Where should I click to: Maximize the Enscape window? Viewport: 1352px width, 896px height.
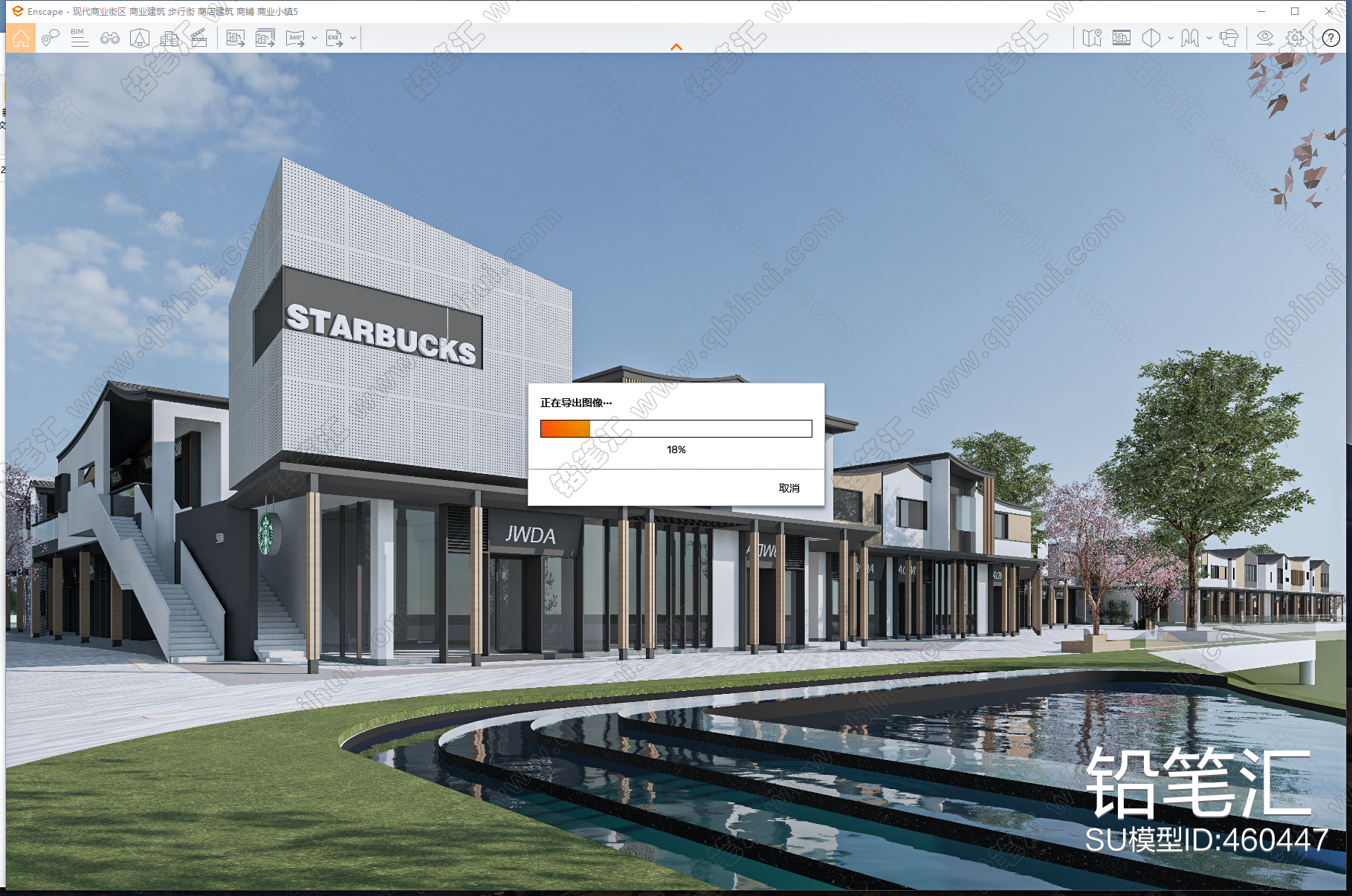pyautogui.click(x=1295, y=11)
